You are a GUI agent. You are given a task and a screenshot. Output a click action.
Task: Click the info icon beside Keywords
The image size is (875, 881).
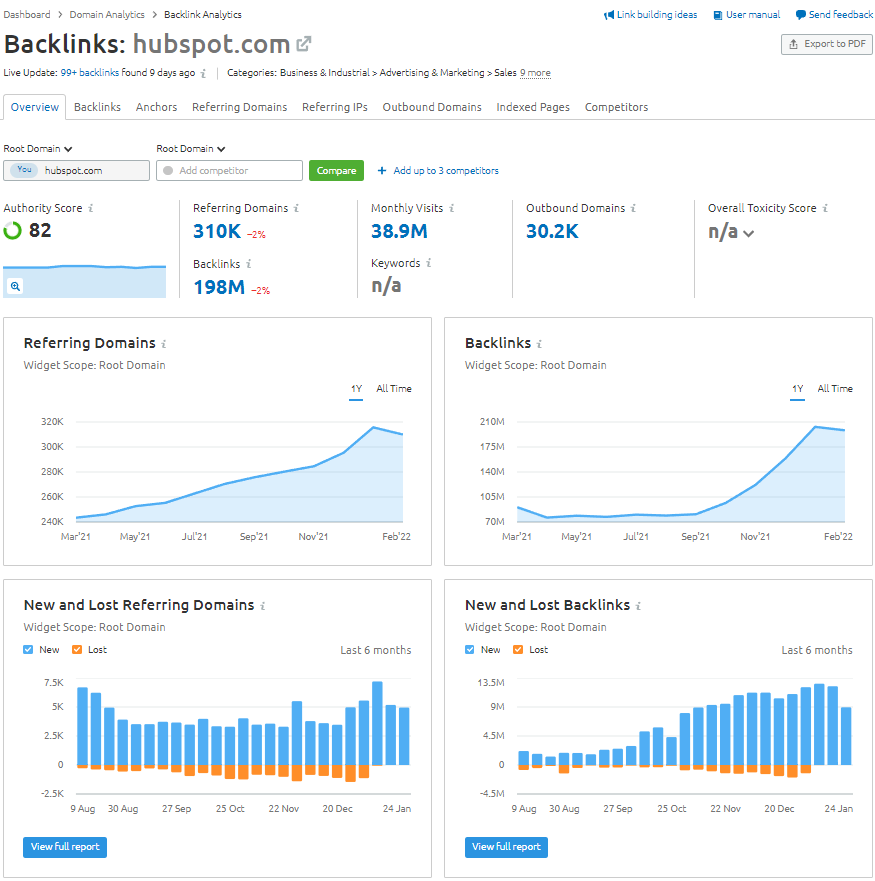click(428, 262)
